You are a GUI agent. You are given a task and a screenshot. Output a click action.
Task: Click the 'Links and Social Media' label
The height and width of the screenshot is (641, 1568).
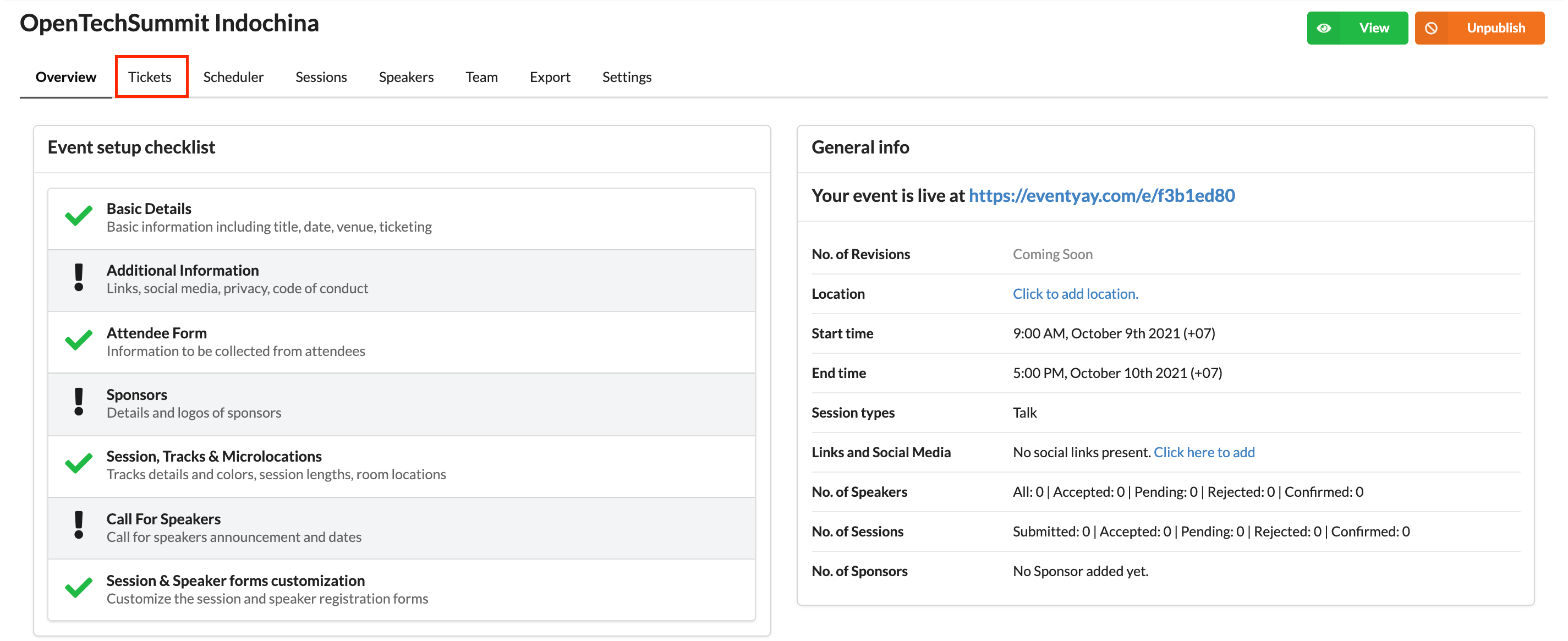[x=881, y=452]
